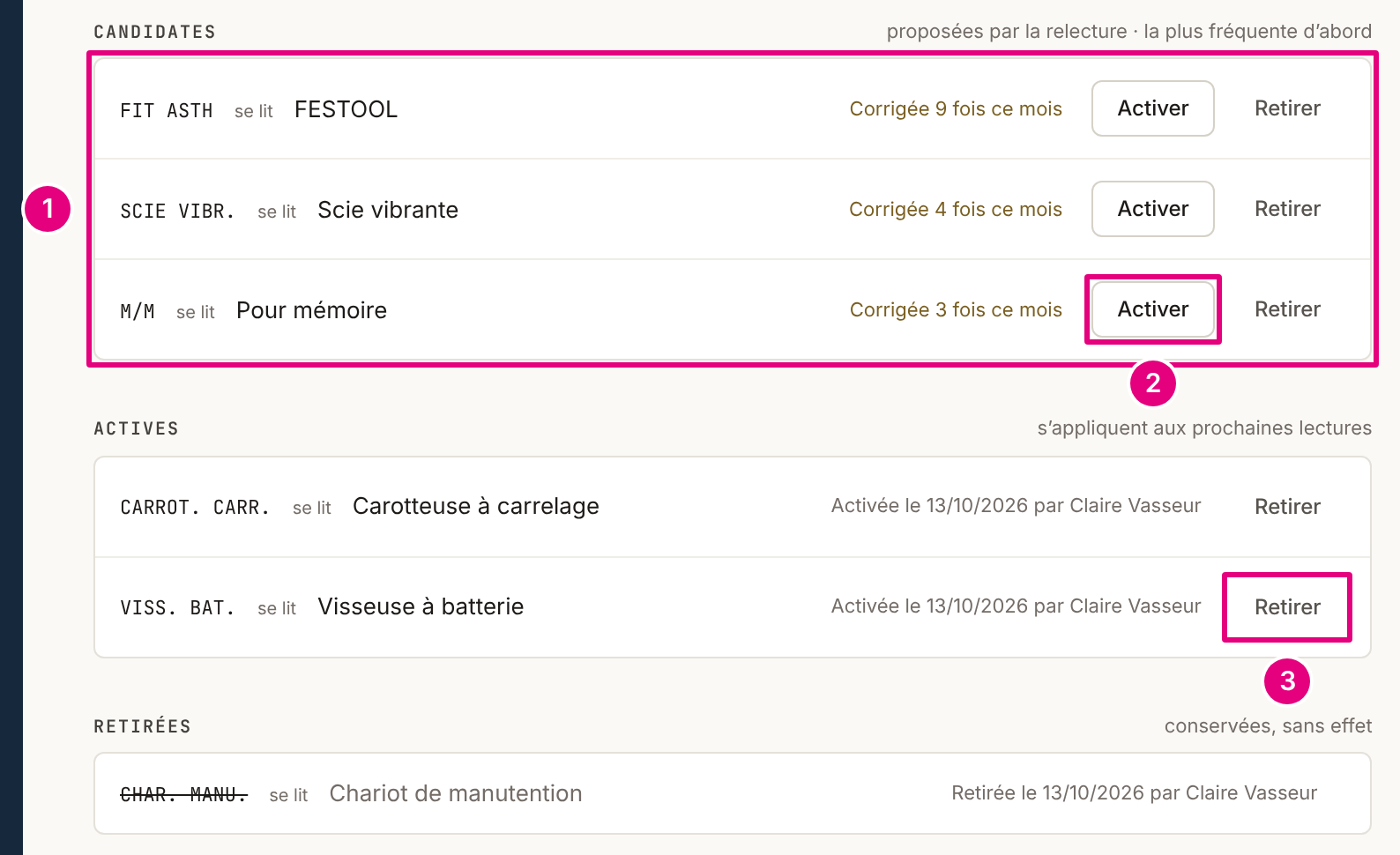Image resolution: width=1400 pixels, height=855 pixels.
Task: Click the RETIRÉES section heading
Action: pos(142,726)
